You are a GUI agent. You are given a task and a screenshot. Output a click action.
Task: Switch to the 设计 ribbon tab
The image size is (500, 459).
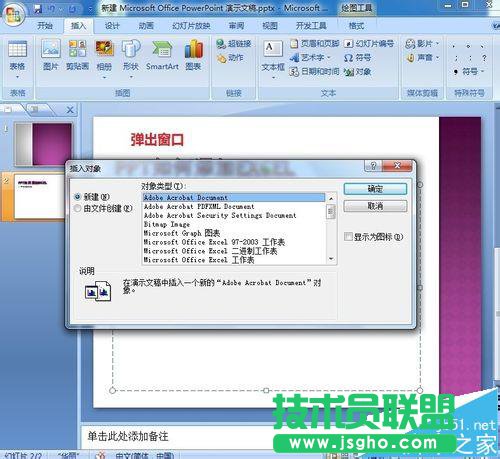pyautogui.click(x=112, y=26)
